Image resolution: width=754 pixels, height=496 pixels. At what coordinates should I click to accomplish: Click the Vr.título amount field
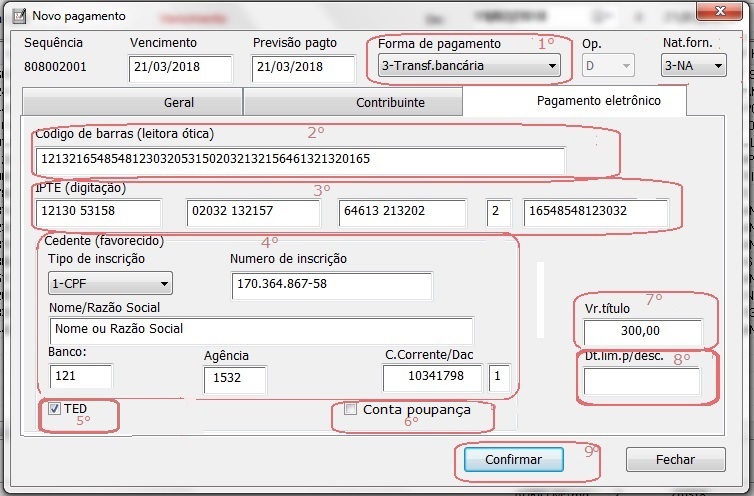pos(643,332)
